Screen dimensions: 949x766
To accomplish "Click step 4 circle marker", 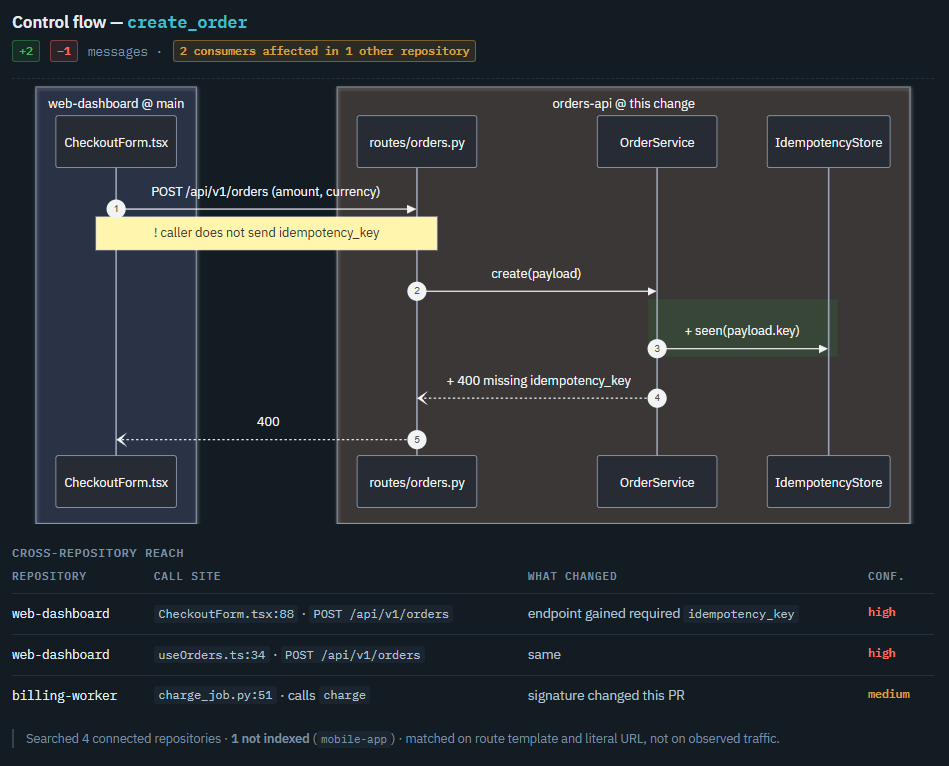I will (657, 398).
